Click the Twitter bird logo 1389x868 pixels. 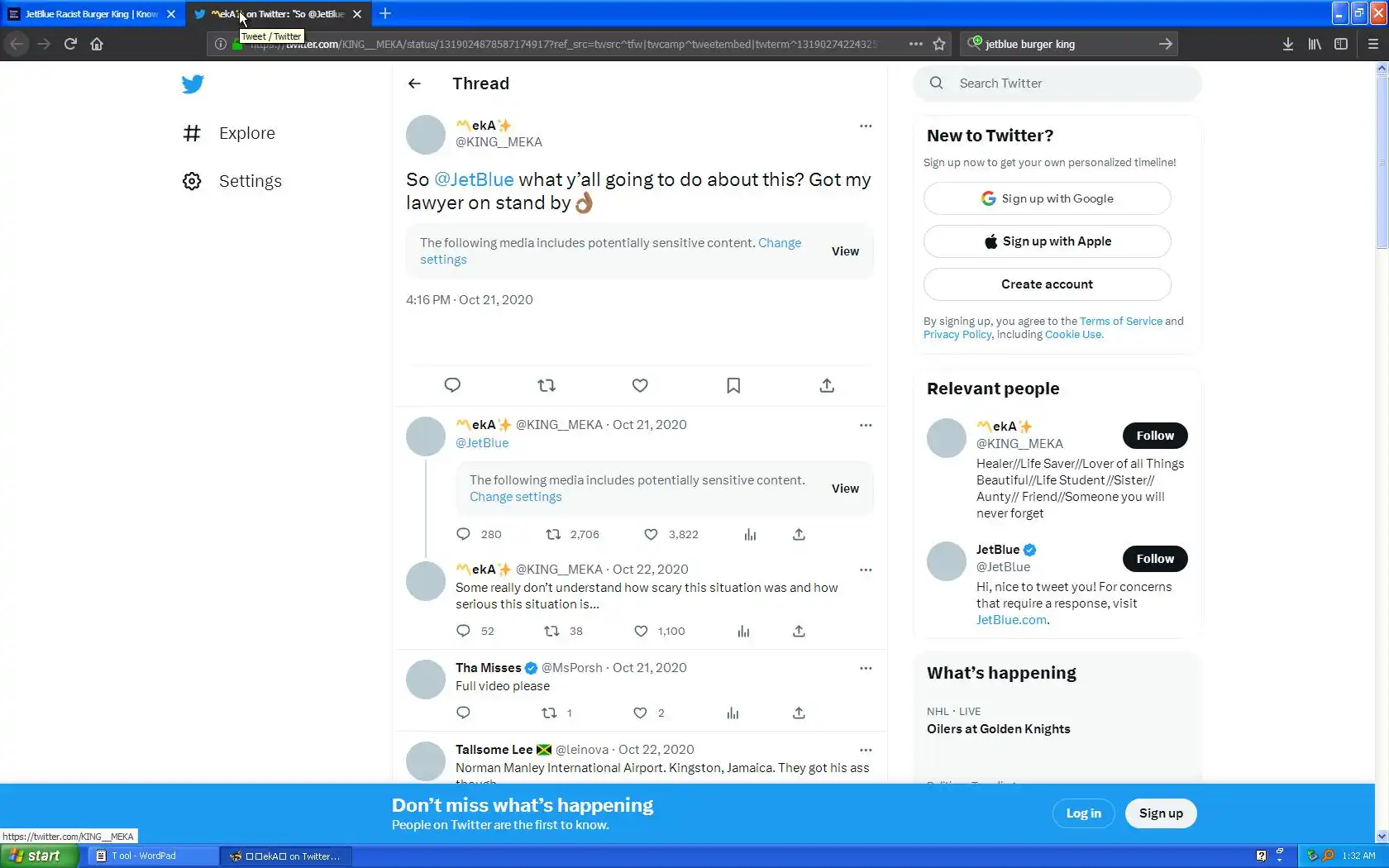(193, 84)
